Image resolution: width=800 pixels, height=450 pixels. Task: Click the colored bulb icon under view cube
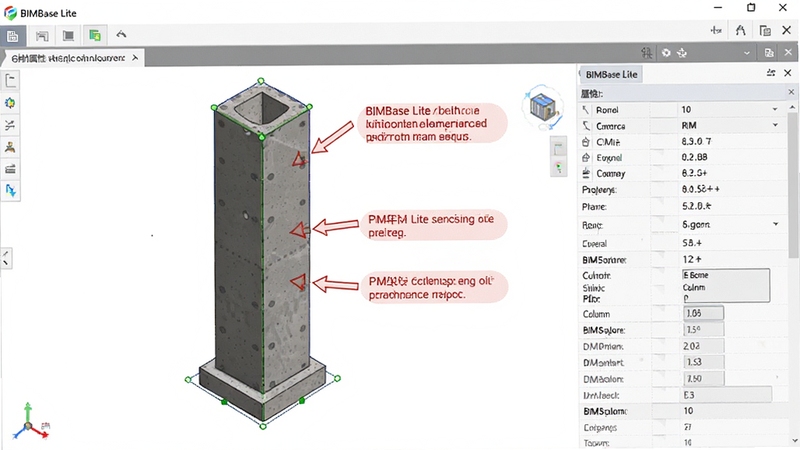click(x=559, y=167)
